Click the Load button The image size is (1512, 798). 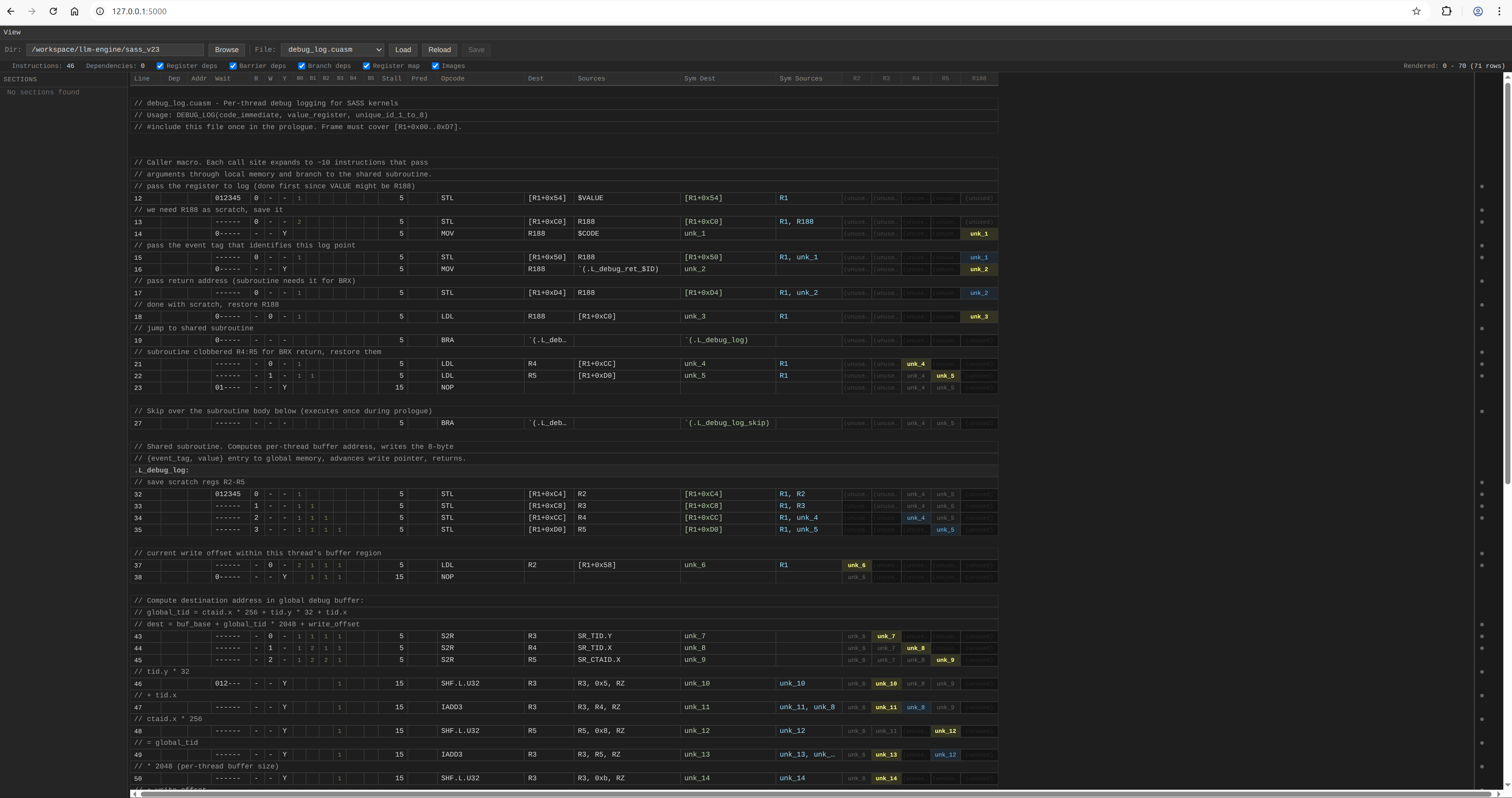point(403,50)
